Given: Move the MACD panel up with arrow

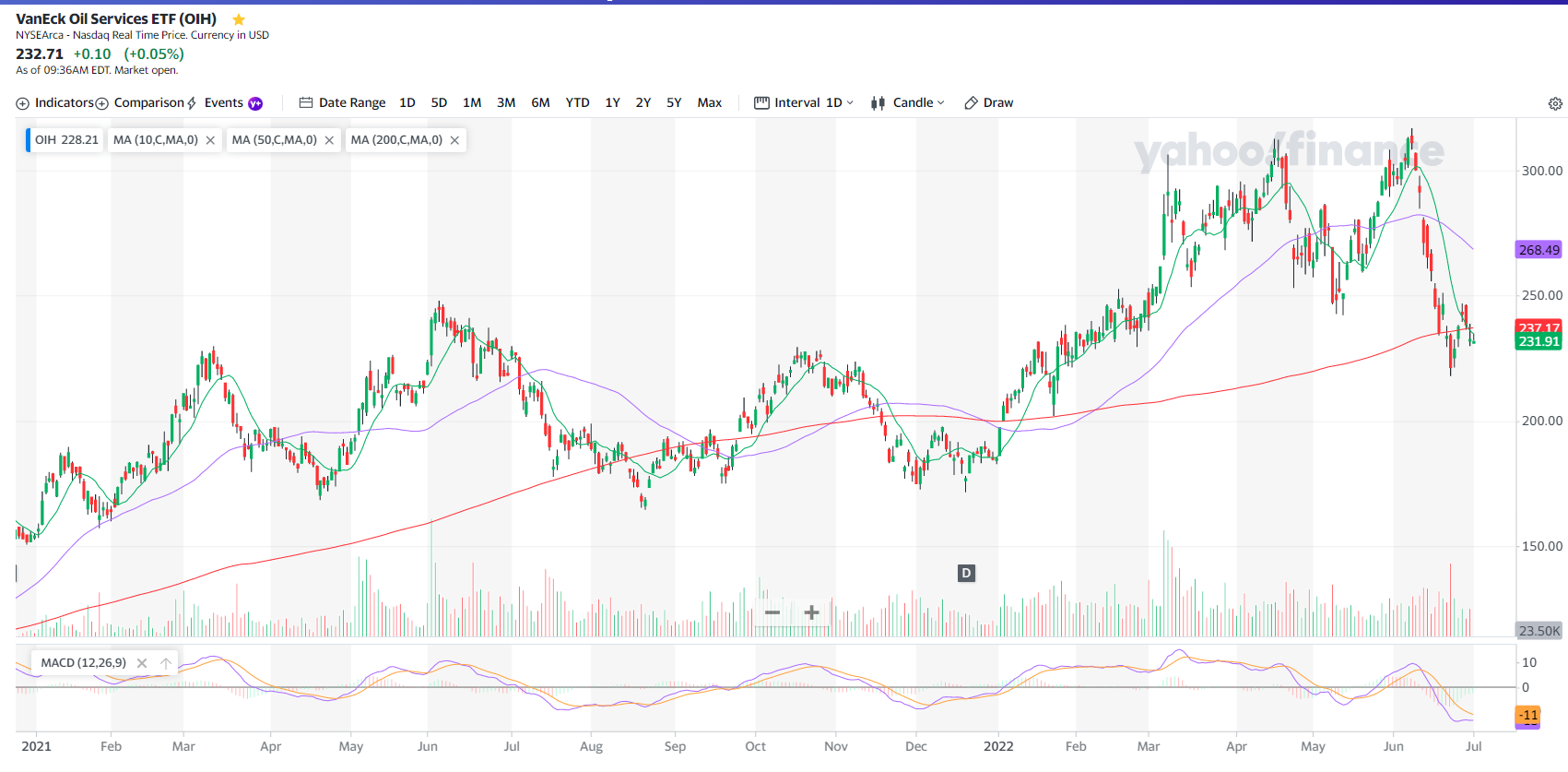Looking at the screenshot, I should 166,663.
